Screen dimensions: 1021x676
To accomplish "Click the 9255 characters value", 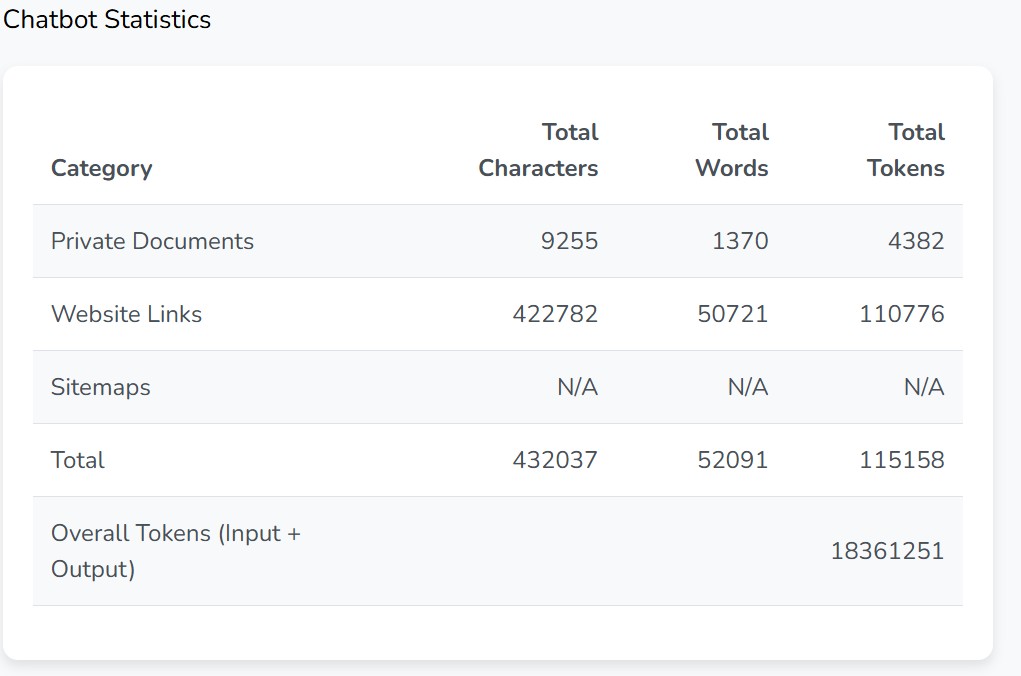I will tap(569, 241).
